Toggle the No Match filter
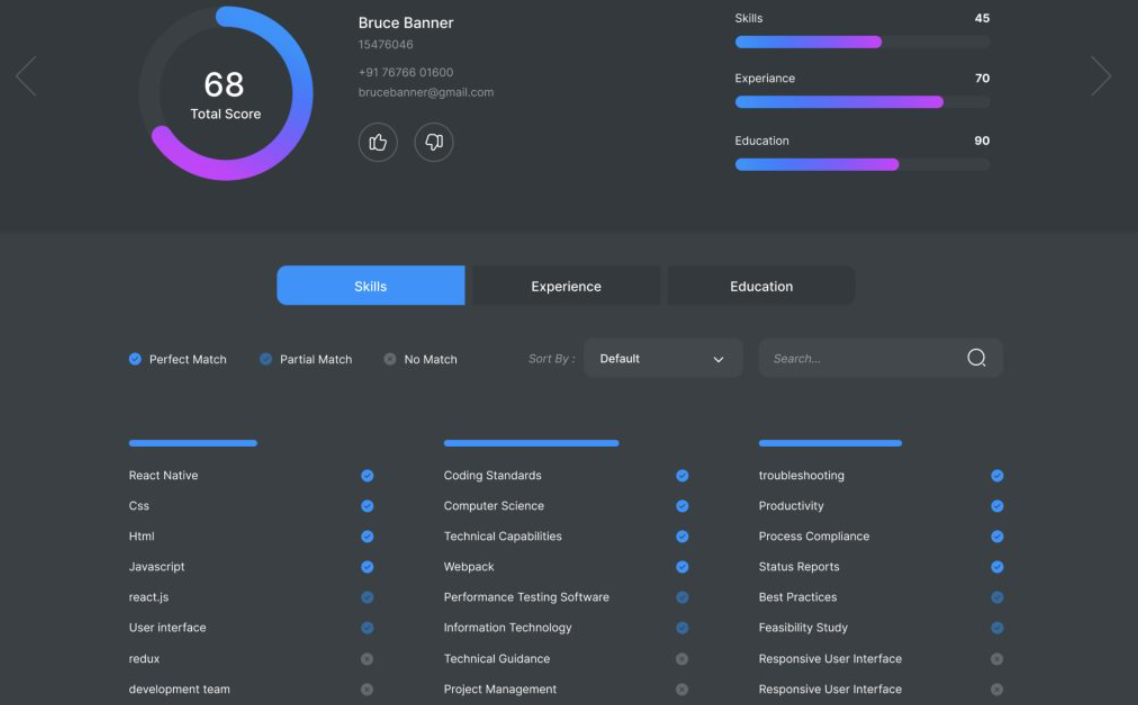1138x705 pixels. pos(420,359)
